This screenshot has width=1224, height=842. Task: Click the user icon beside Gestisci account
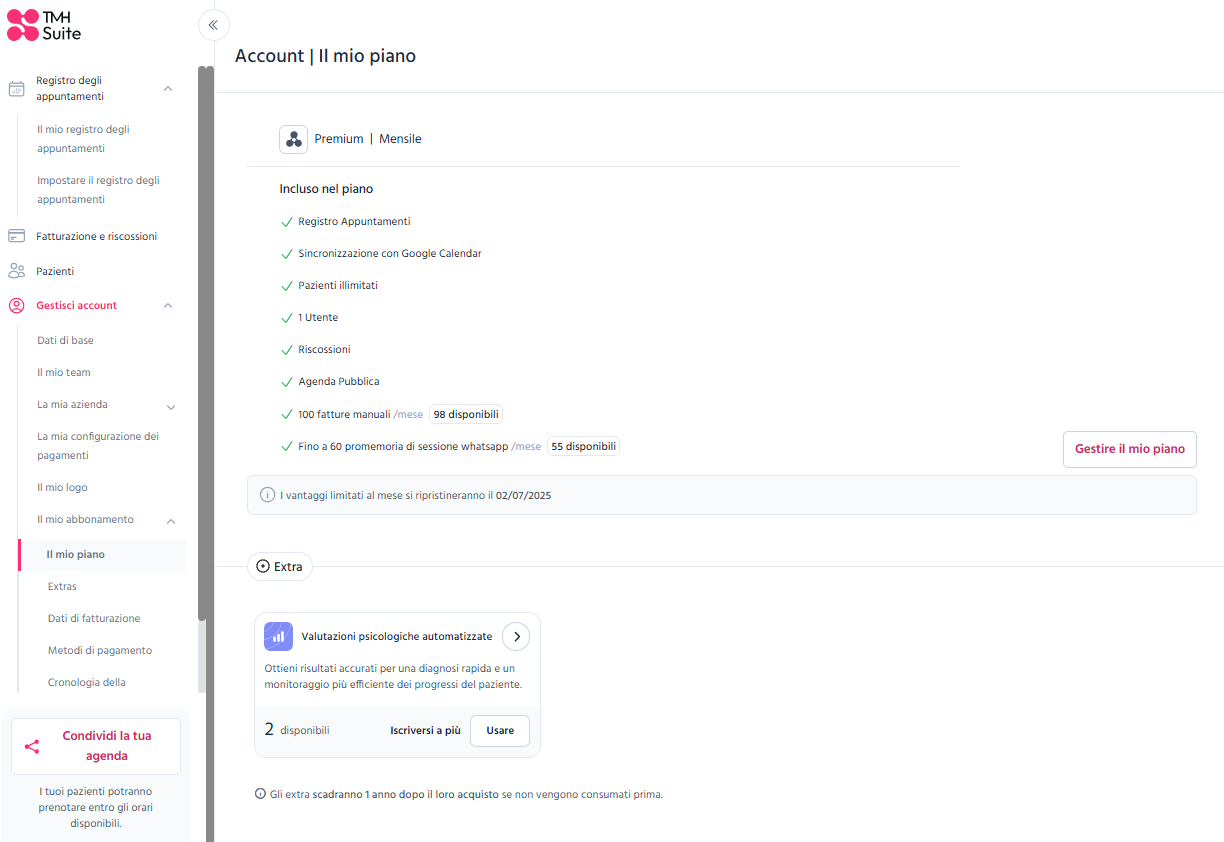click(16, 305)
